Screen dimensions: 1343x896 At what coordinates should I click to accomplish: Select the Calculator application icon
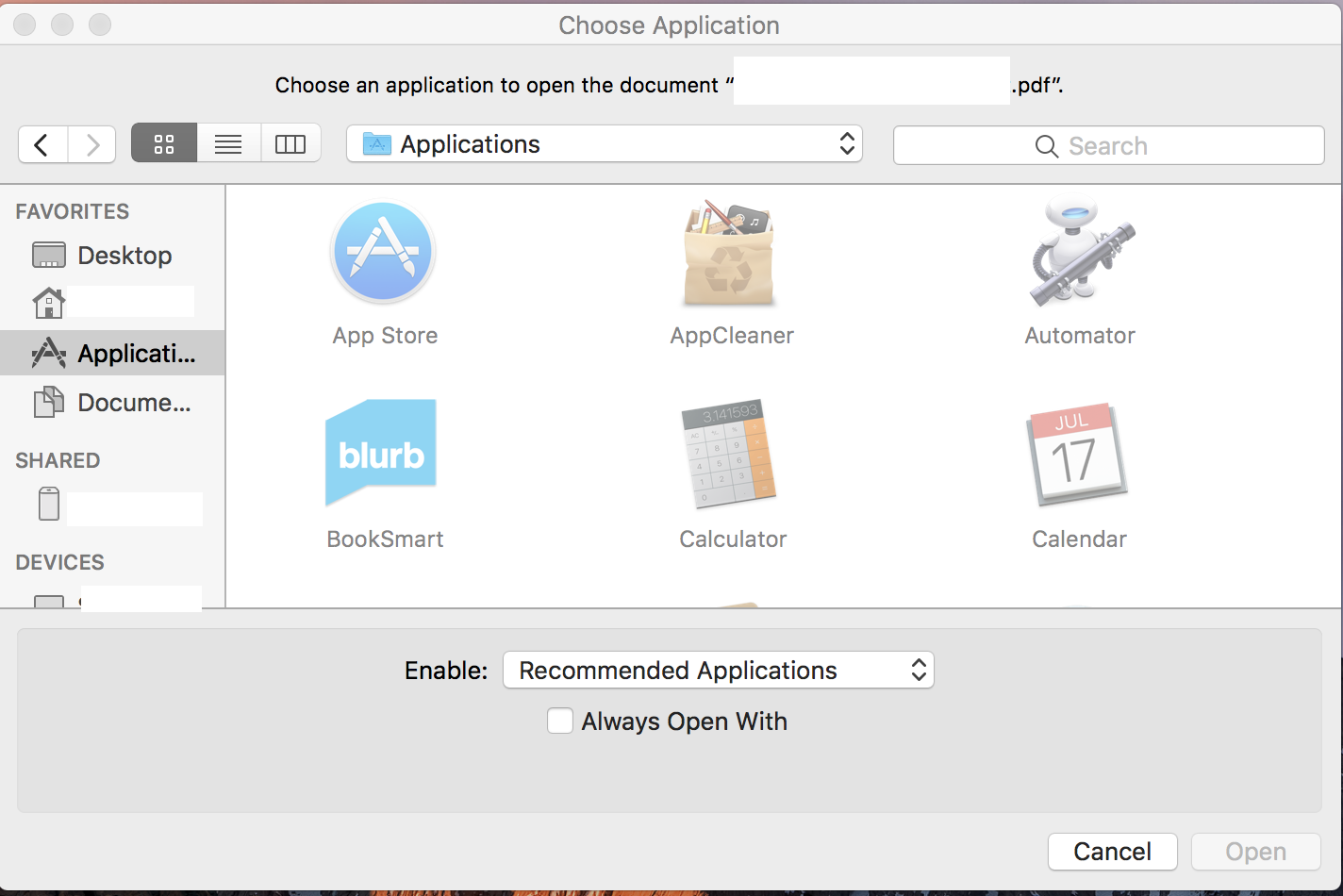coord(729,455)
